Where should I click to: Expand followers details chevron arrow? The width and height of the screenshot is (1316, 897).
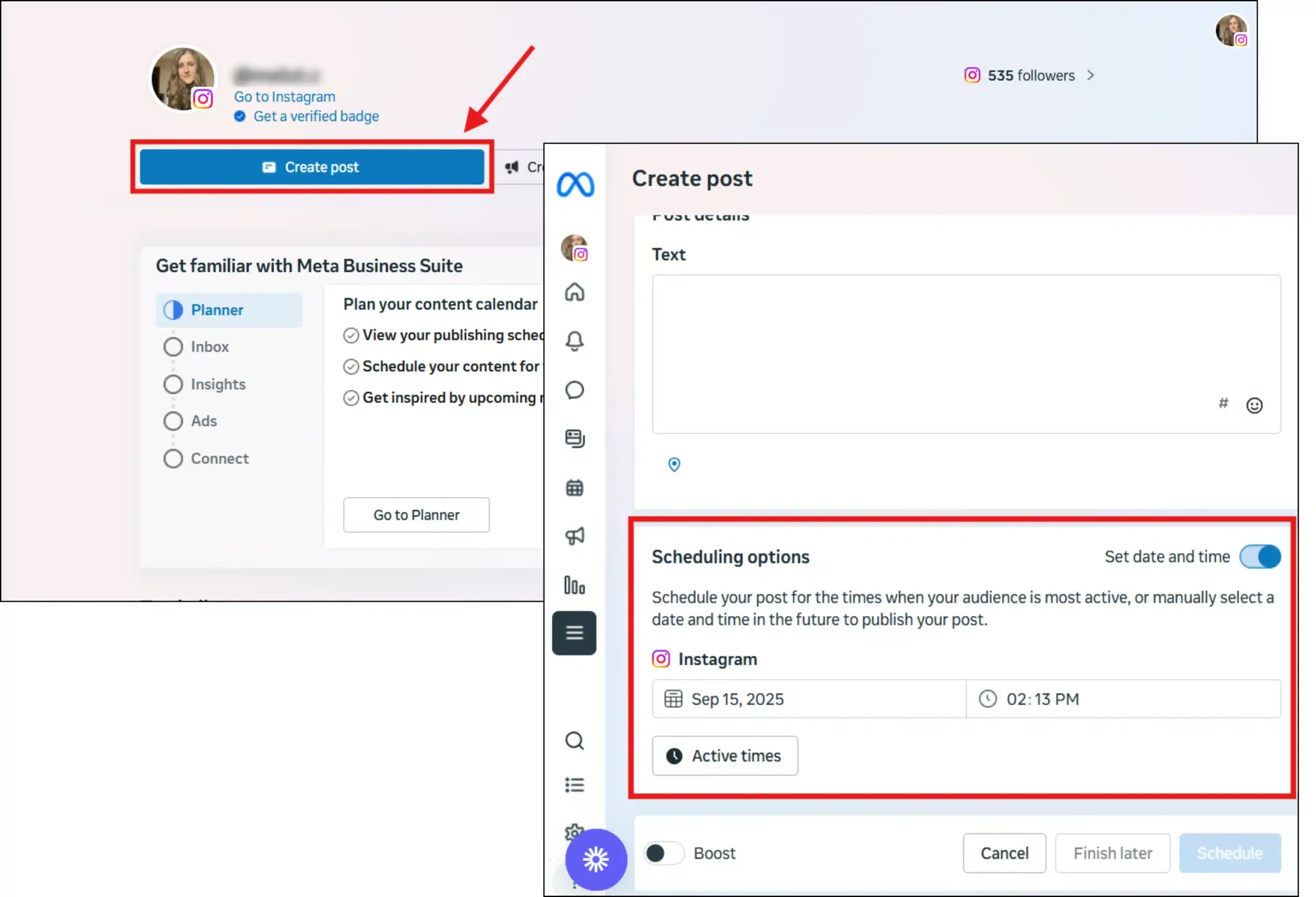coord(1091,75)
